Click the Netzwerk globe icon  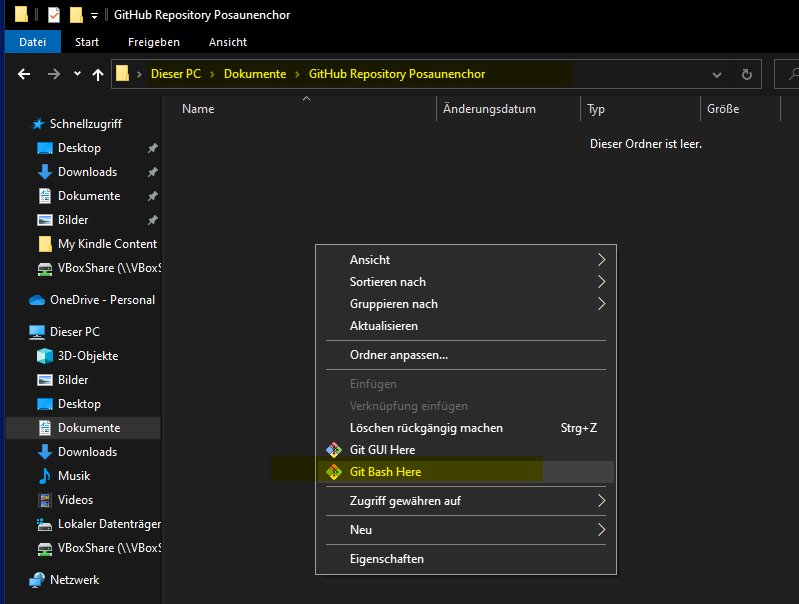[x=37, y=580]
